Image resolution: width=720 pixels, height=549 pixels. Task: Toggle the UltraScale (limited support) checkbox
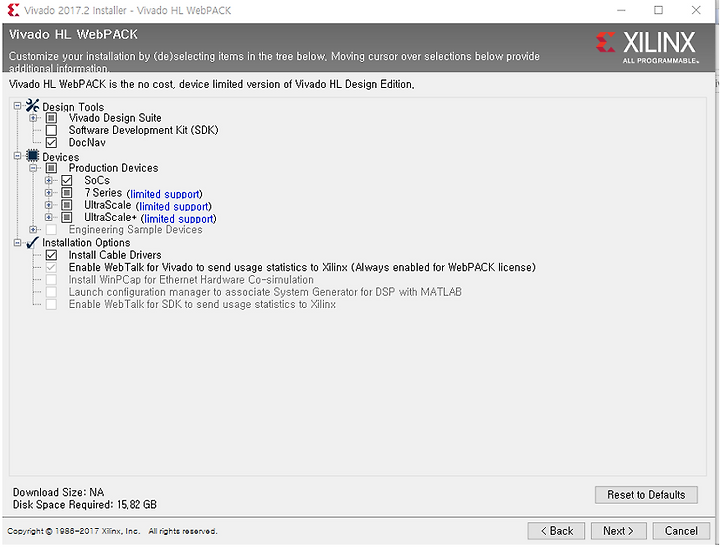coord(67,205)
